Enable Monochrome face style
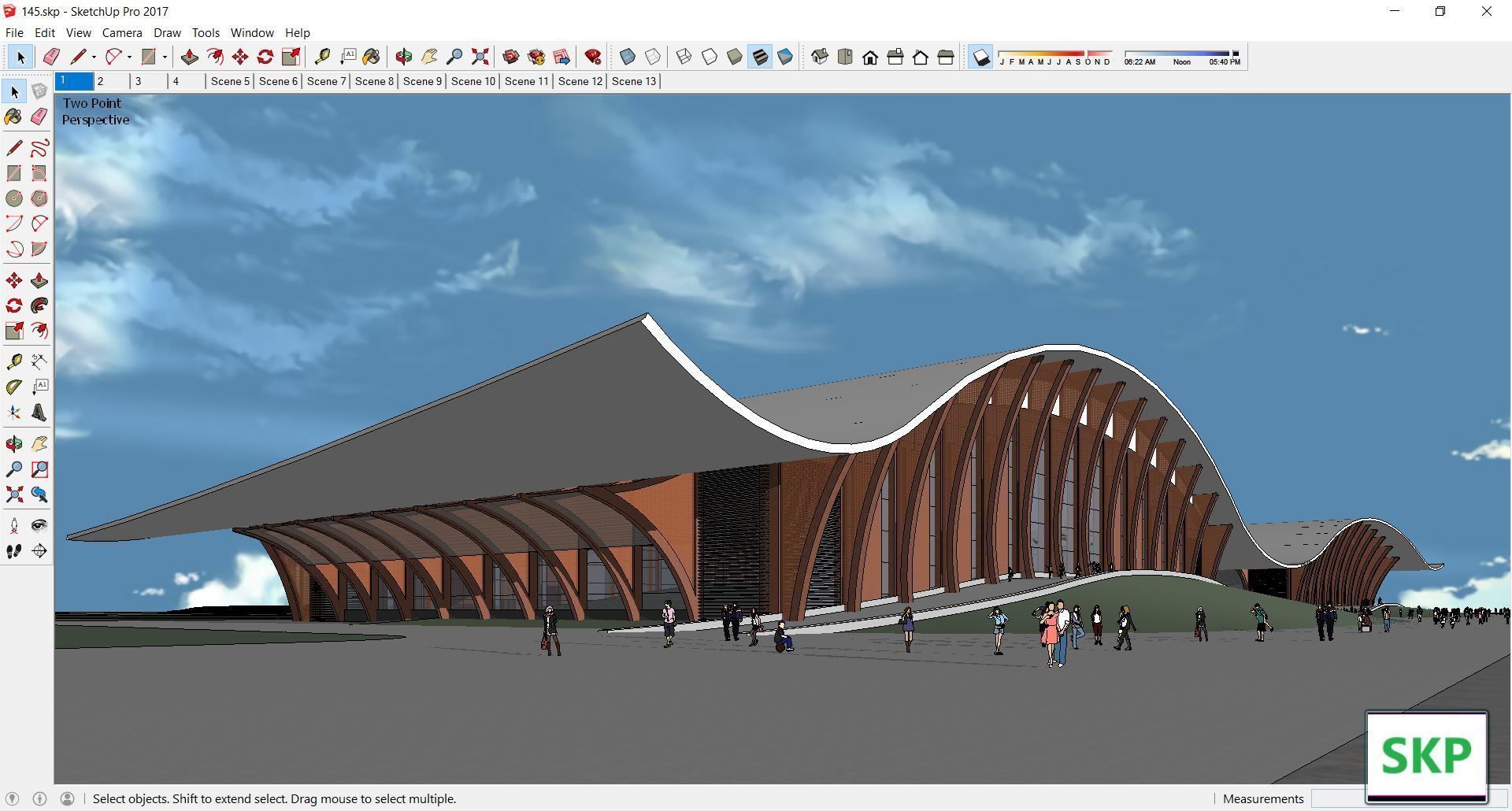The image size is (1512, 811). coord(785,57)
